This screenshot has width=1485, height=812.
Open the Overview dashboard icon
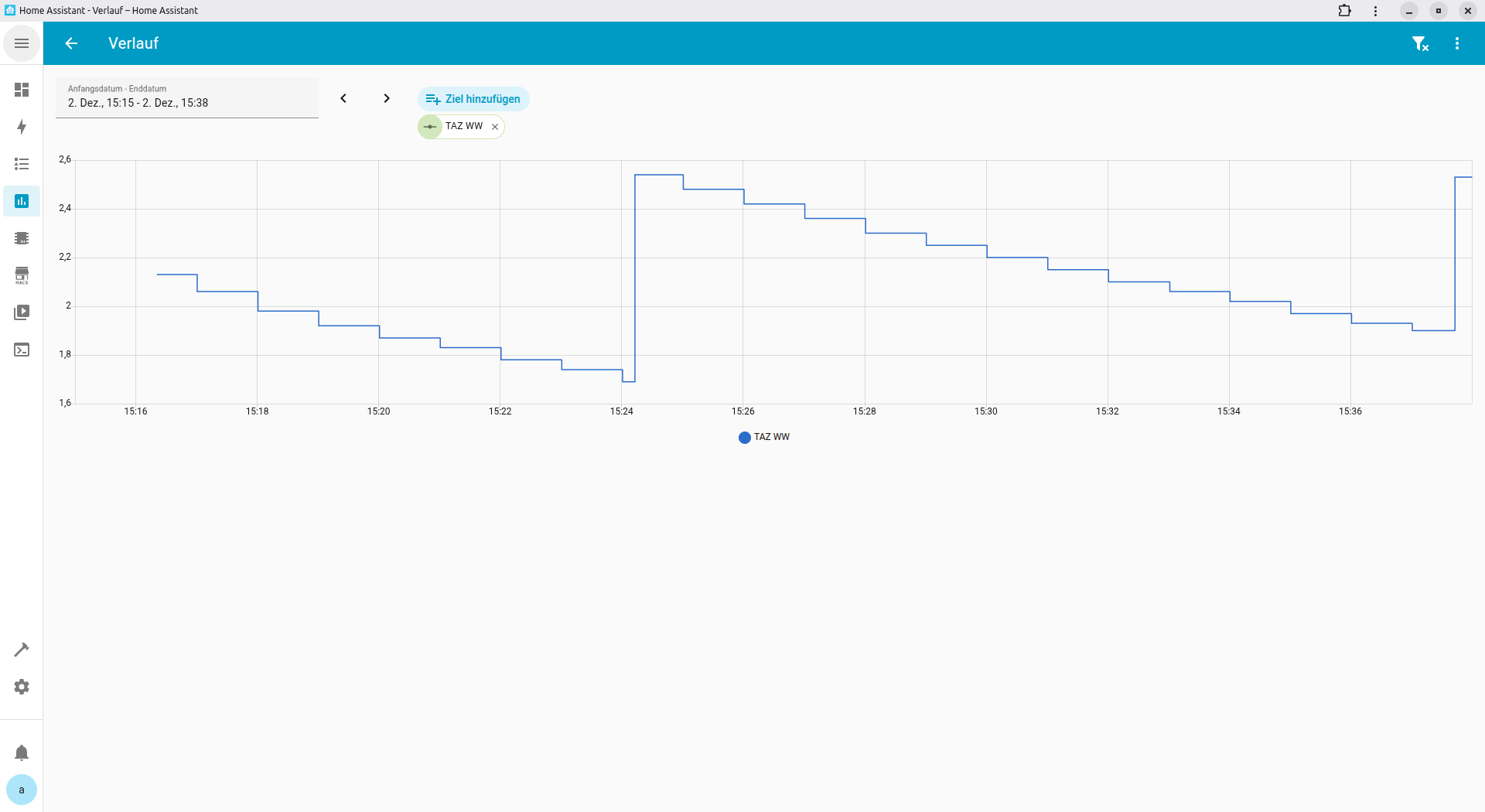coord(22,90)
